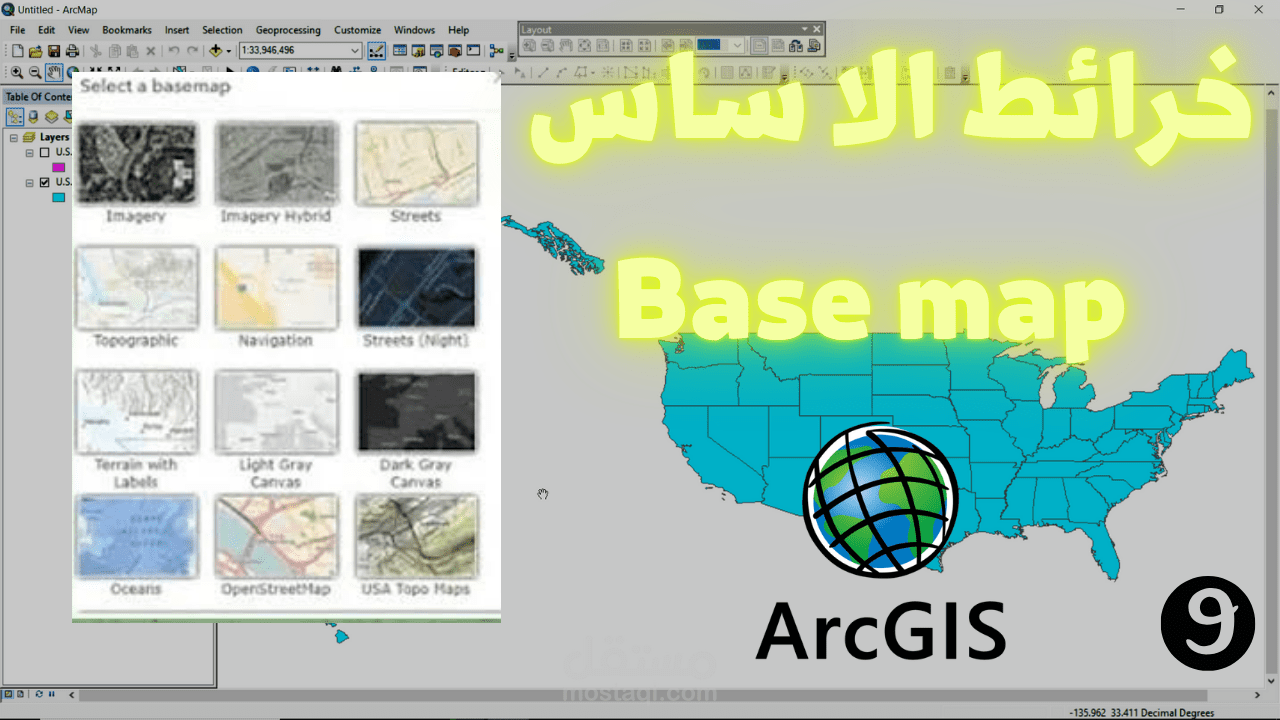Open the Python window icon
The height and width of the screenshot is (720, 1280).
[473, 51]
